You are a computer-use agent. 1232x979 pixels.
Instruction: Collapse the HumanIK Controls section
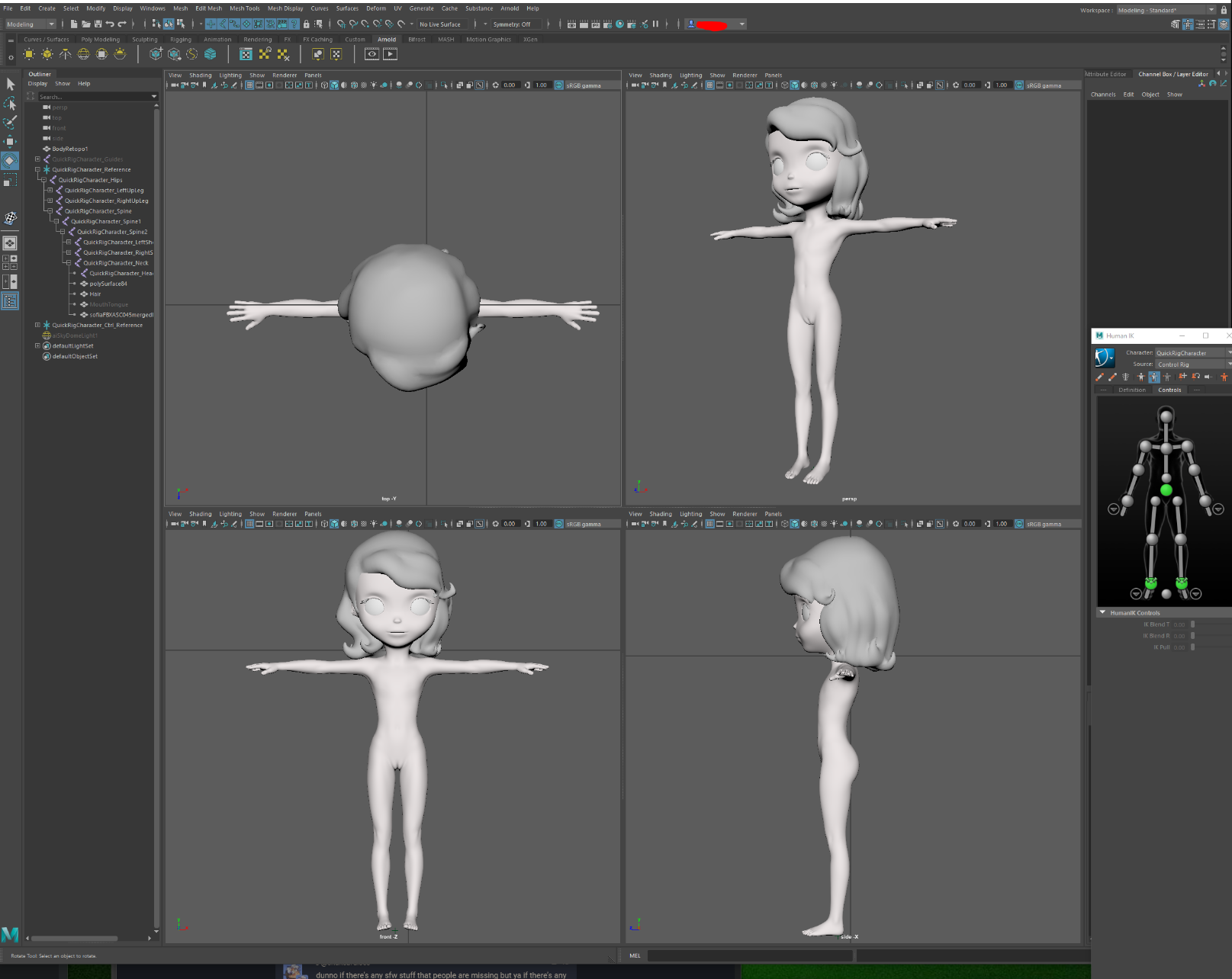[x=1102, y=612]
